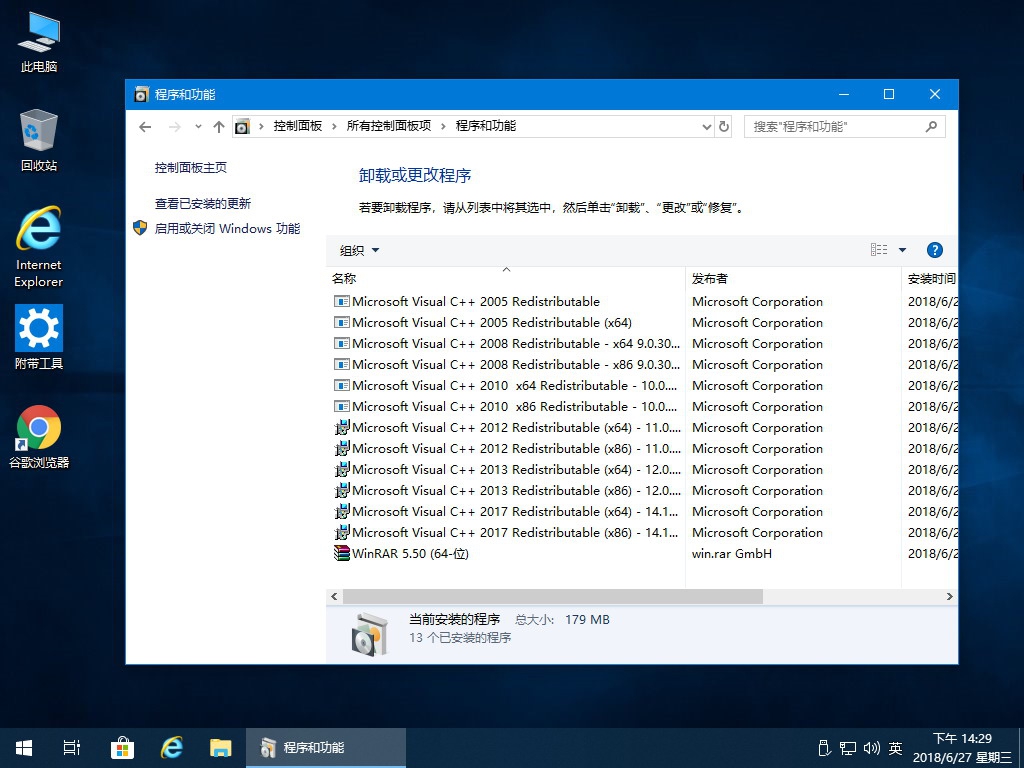Open File Explorer from the taskbar
1024x768 pixels.
(221, 748)
